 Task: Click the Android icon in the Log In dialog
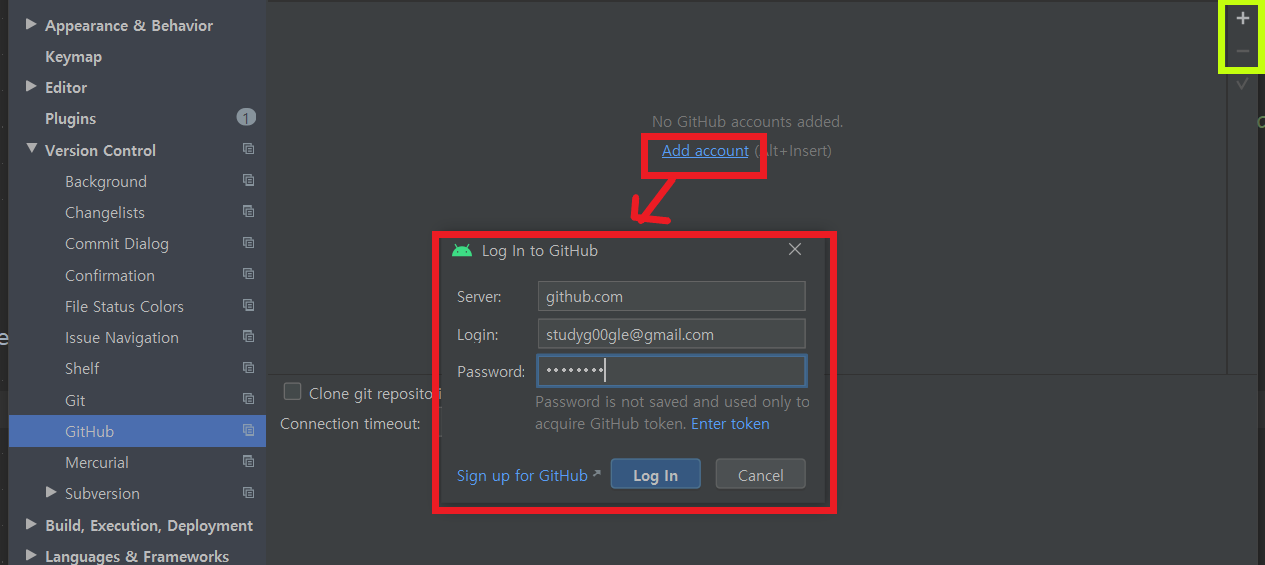[462, 250]
